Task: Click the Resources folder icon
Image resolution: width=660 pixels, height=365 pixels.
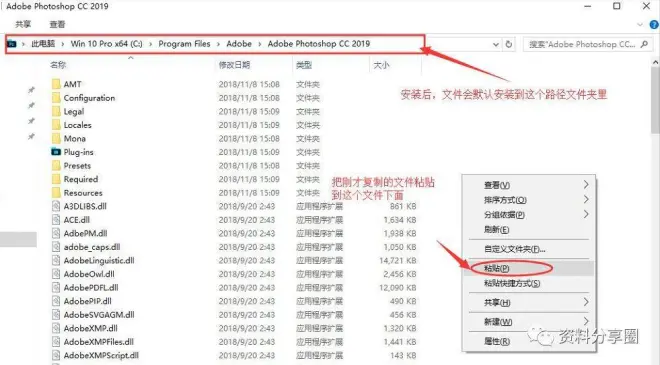Action: click(56, 192)
